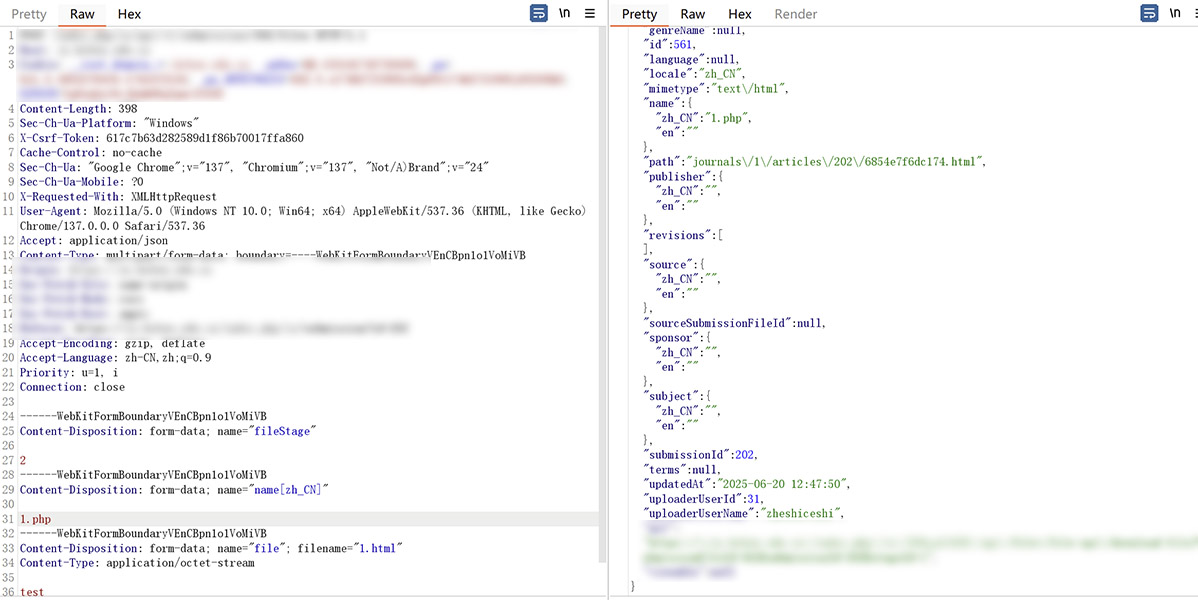Toggle word wrap icon in response pane

point(1150,13)
